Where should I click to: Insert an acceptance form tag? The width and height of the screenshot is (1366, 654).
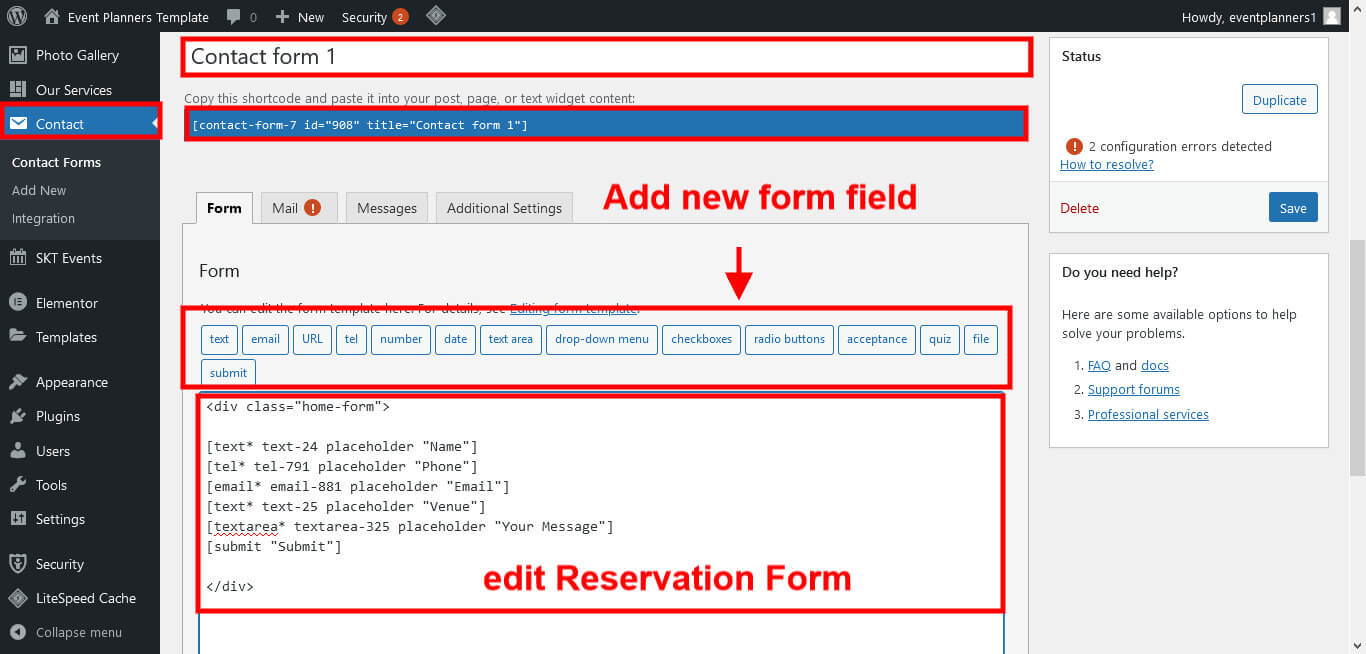tap(876, 339)
